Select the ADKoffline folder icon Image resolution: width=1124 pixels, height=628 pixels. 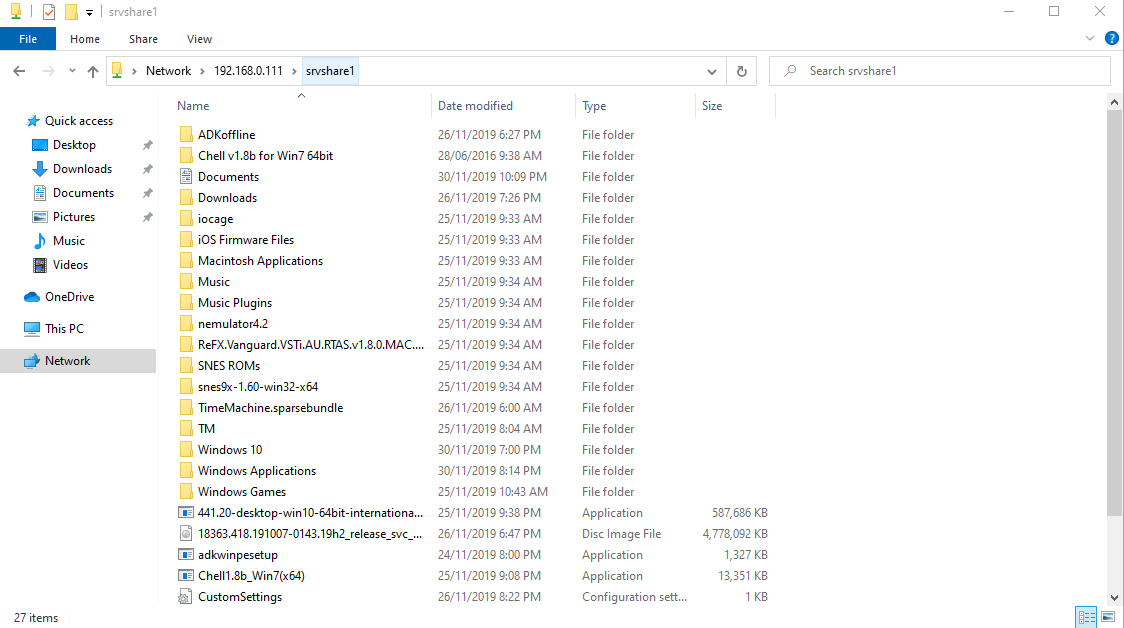[x=186, y=135]
